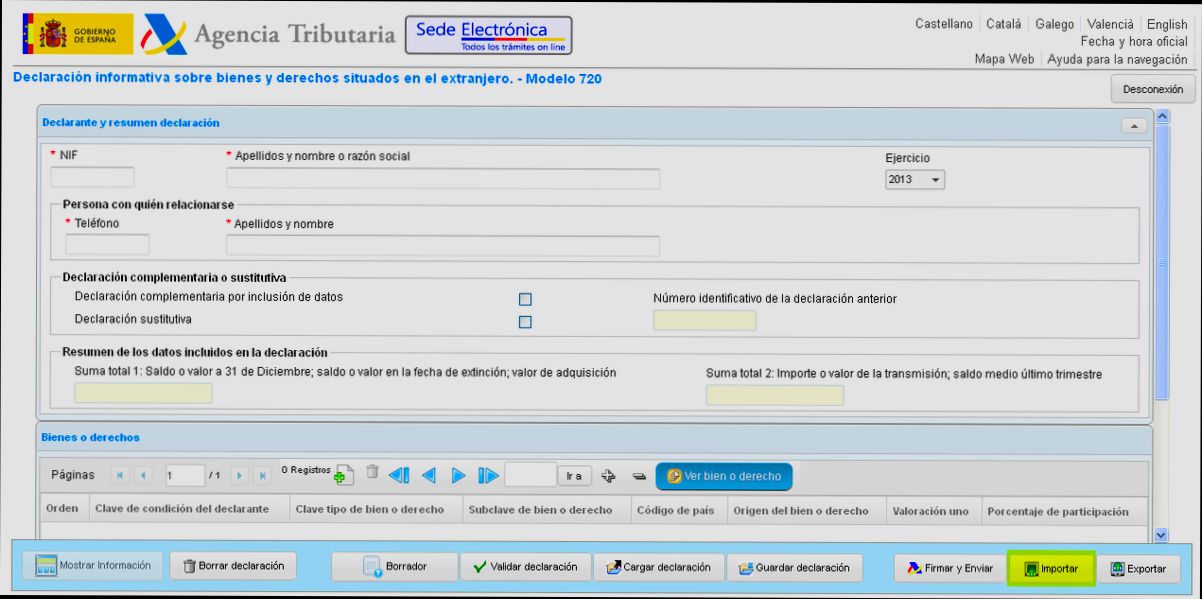Screen dimensions: 1202x599
Task: Add a new record with the green plus icon
Action: pos(343,476)
